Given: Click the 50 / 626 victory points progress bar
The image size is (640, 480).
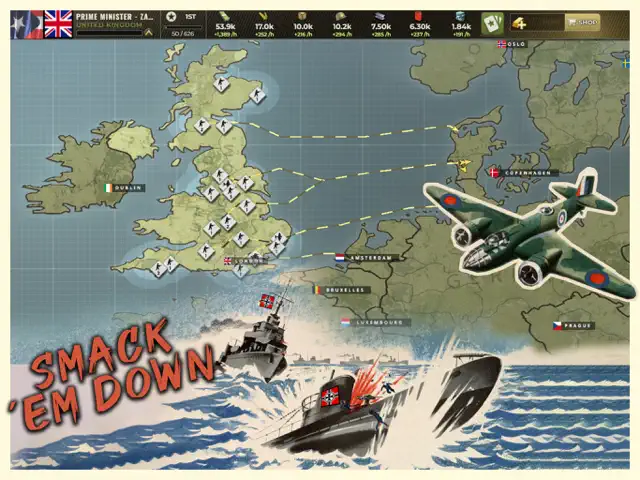Looking at the screenshot, I should point(183,27).
